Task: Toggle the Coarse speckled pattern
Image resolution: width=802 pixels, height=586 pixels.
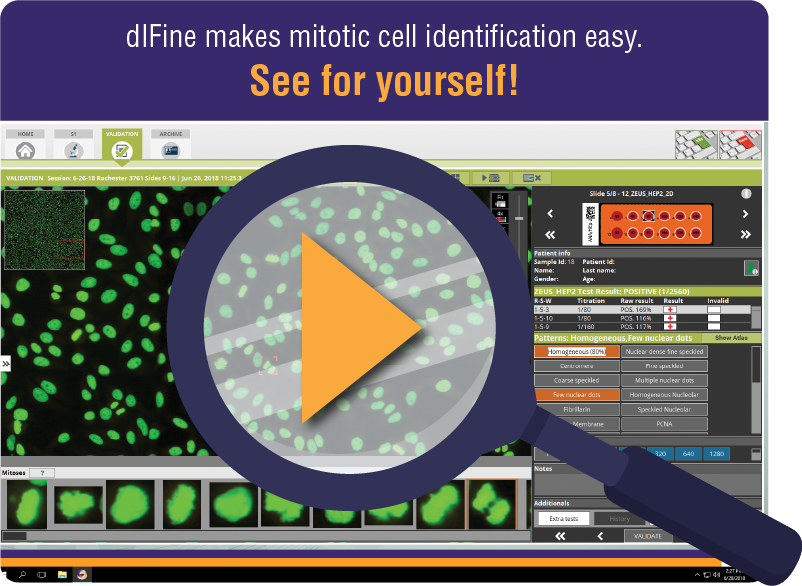Action: tap(576, 380)
